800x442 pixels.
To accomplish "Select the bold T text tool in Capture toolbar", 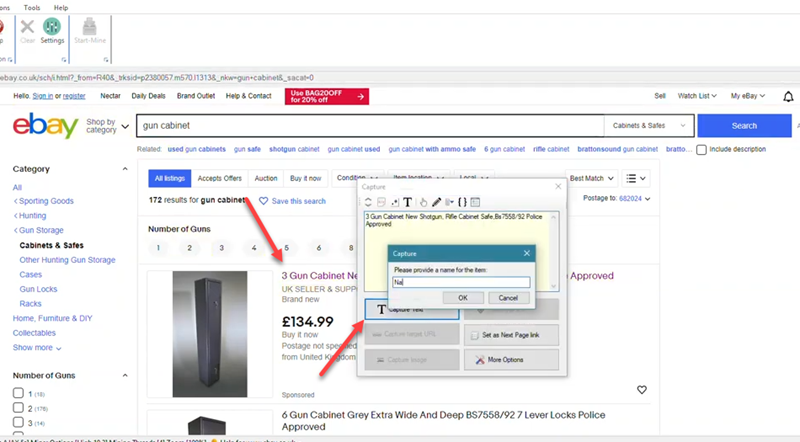I will tap(408, 202).
